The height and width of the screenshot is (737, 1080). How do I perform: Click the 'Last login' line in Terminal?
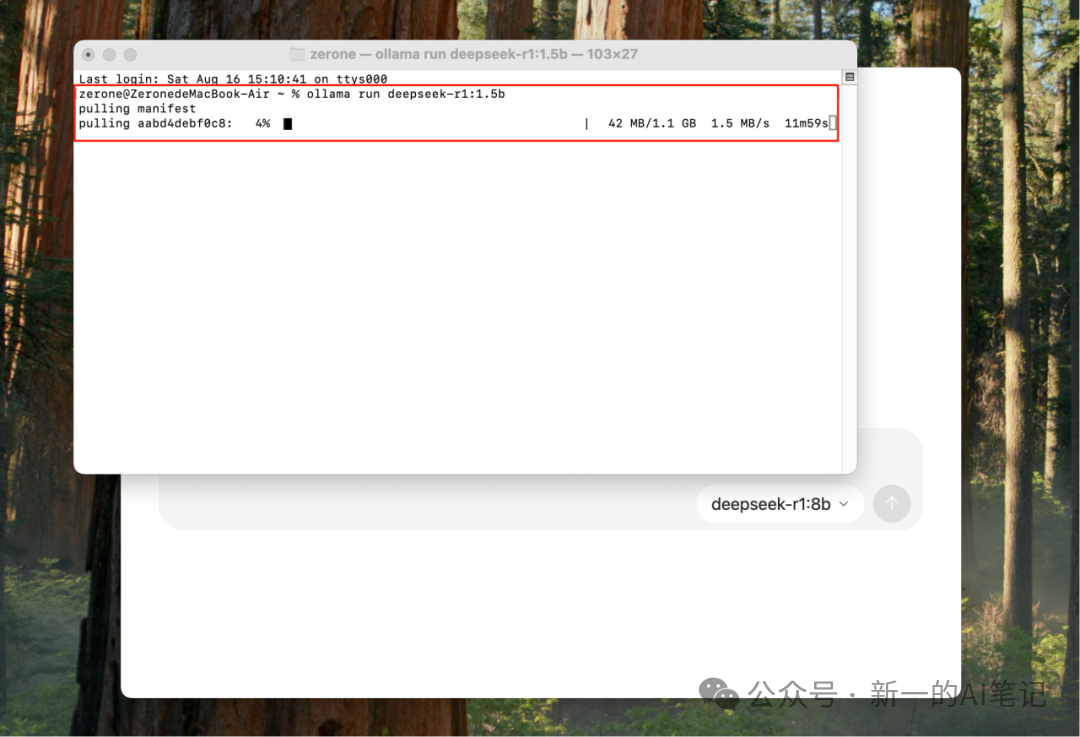[x=233, y=79]
